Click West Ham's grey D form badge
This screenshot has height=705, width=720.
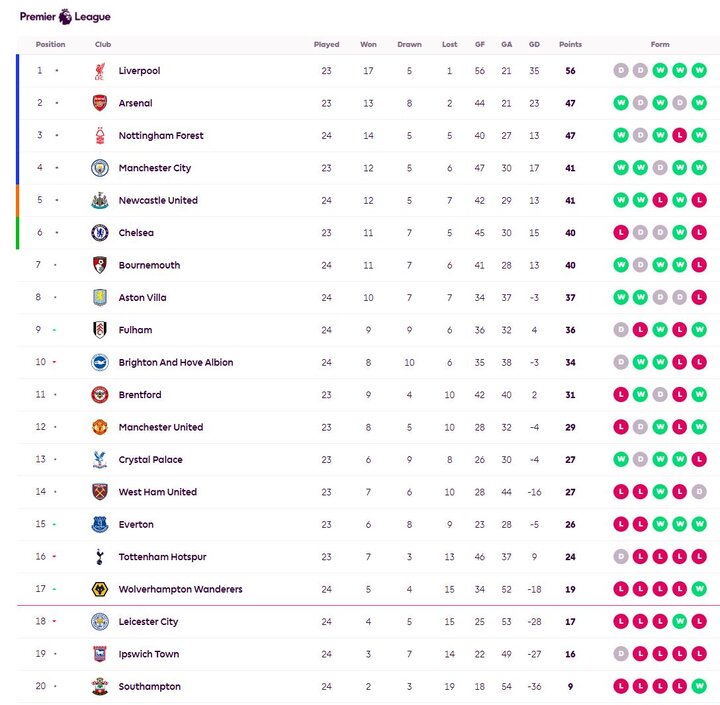tap(699, 492)
